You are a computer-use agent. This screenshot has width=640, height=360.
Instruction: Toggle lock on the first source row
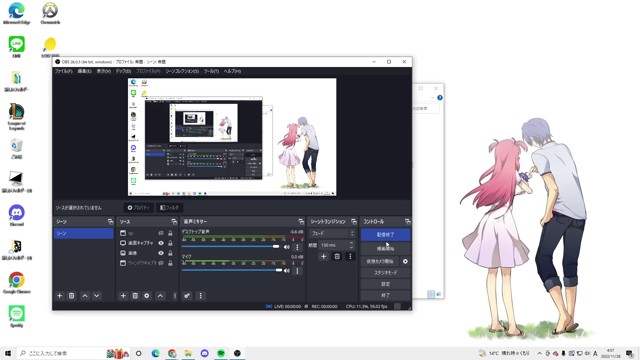170,233
